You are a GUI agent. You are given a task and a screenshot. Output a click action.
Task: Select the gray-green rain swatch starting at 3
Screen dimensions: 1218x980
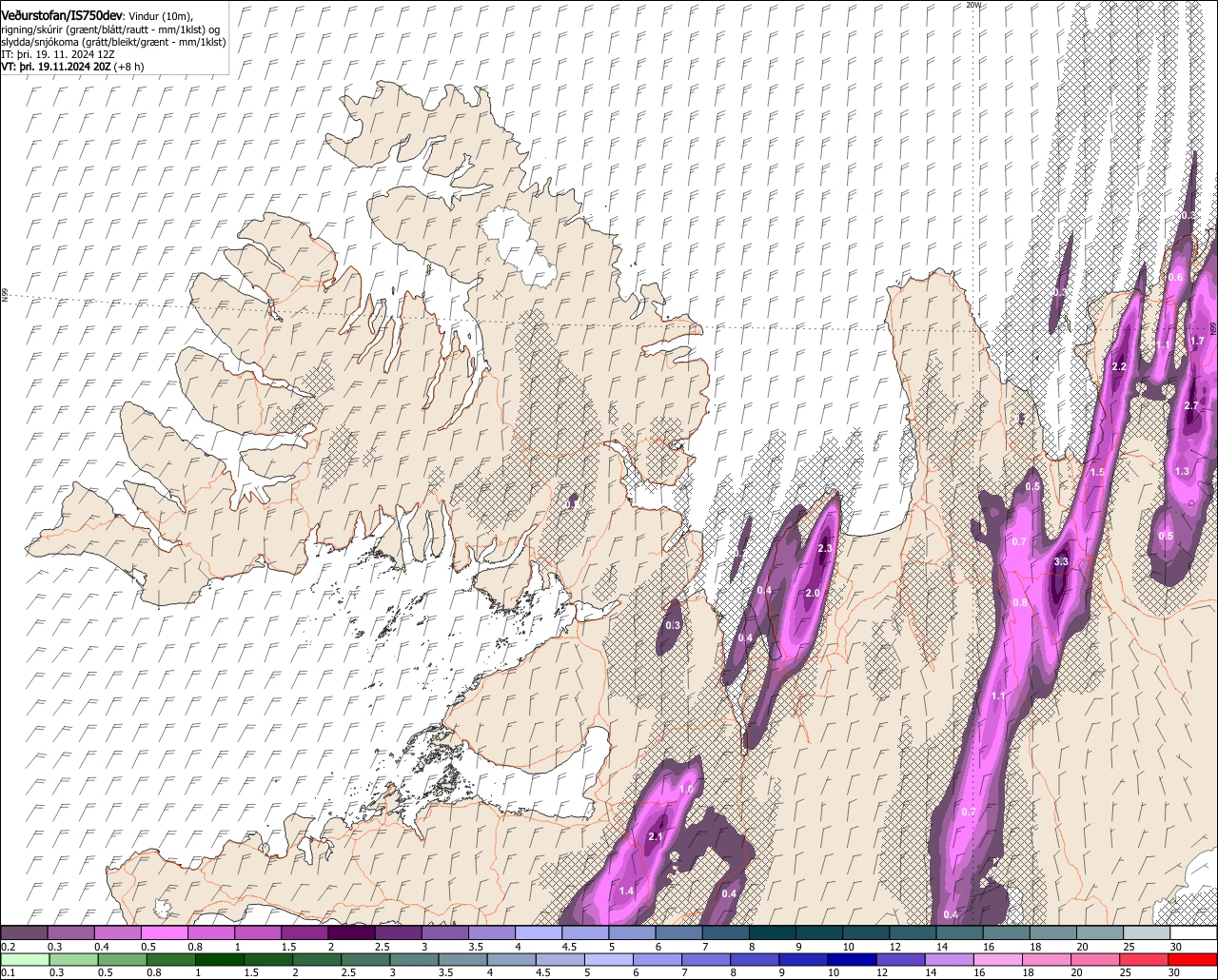coord(414,959)
